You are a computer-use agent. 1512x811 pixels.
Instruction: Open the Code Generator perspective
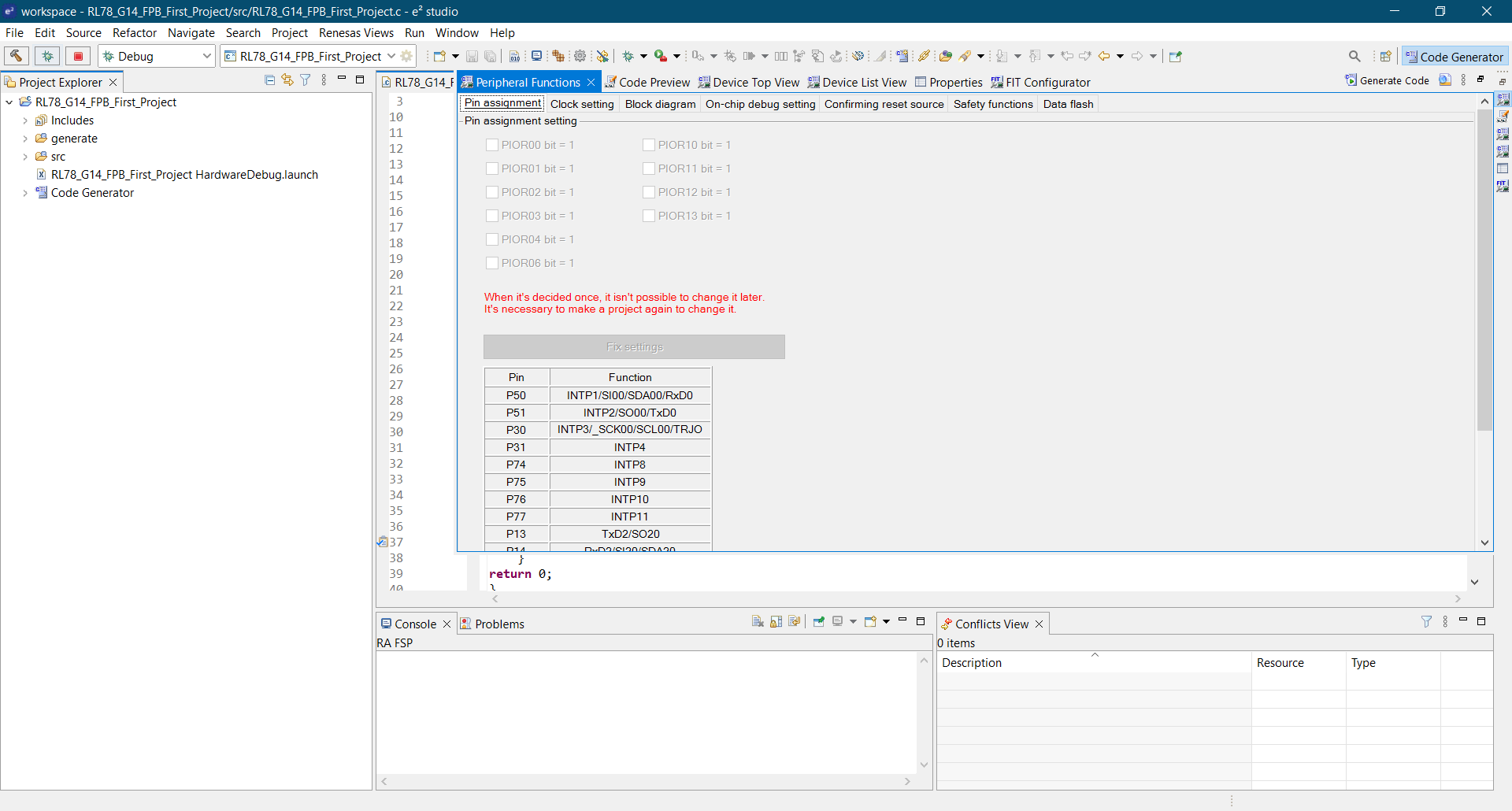1455,57
